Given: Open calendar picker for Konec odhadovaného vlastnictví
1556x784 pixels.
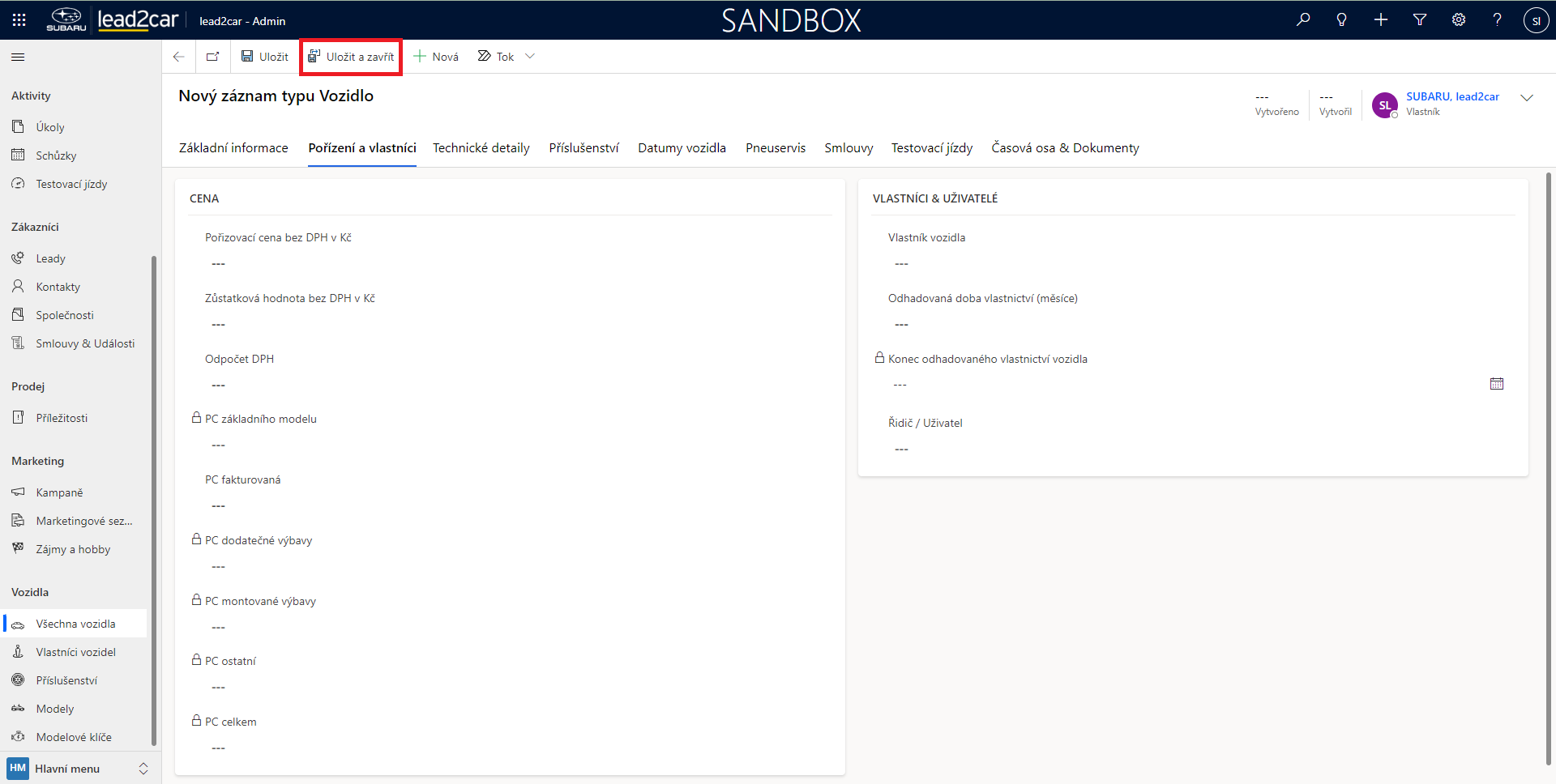Looking at the screenshot, I should pyautogui.click(x=1496, y=384).
